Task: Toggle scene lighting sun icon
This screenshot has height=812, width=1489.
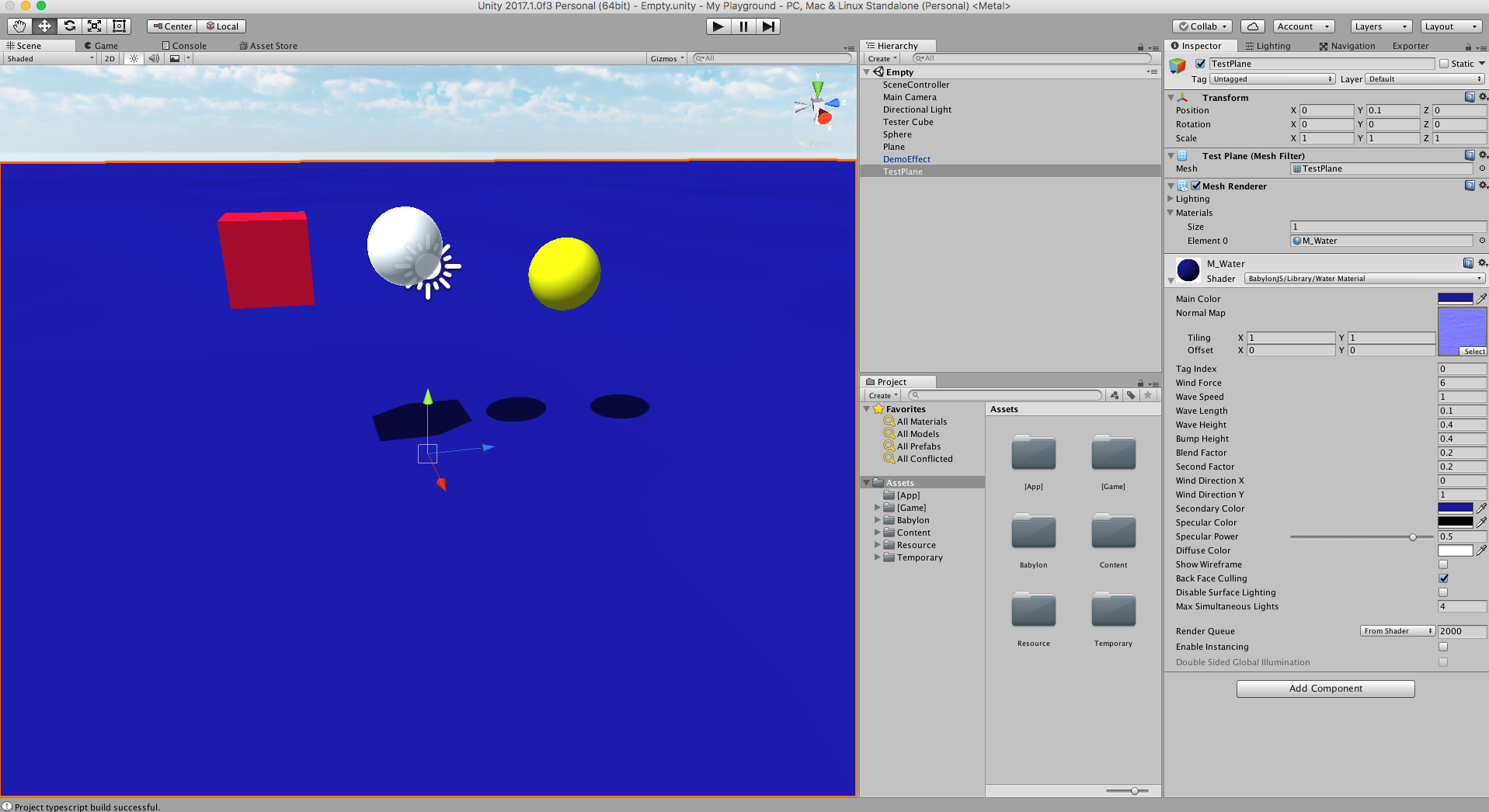Action: pyautogui.click(x=134, y=59)
